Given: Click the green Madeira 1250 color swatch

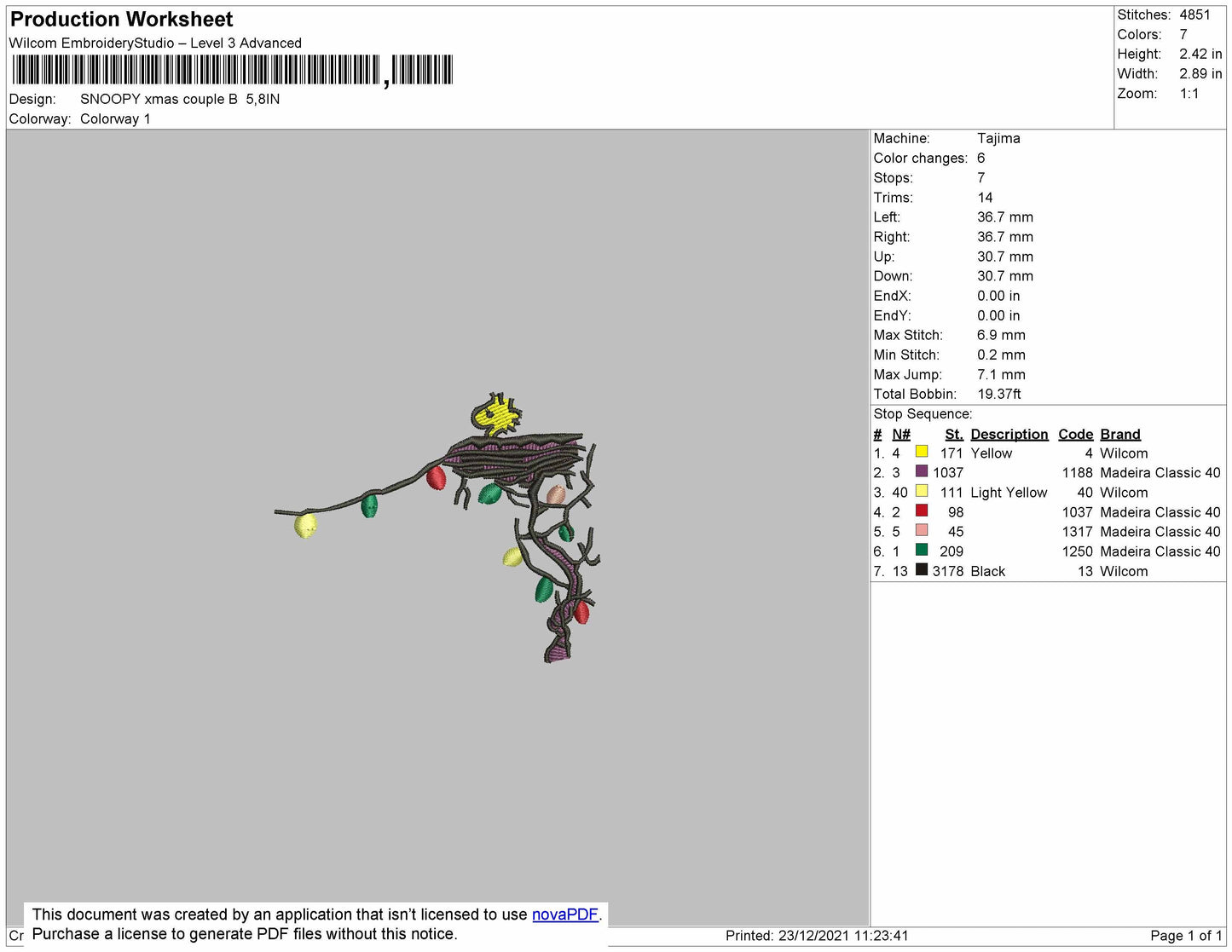Looking at the screenshot, I should coord(922,550).
